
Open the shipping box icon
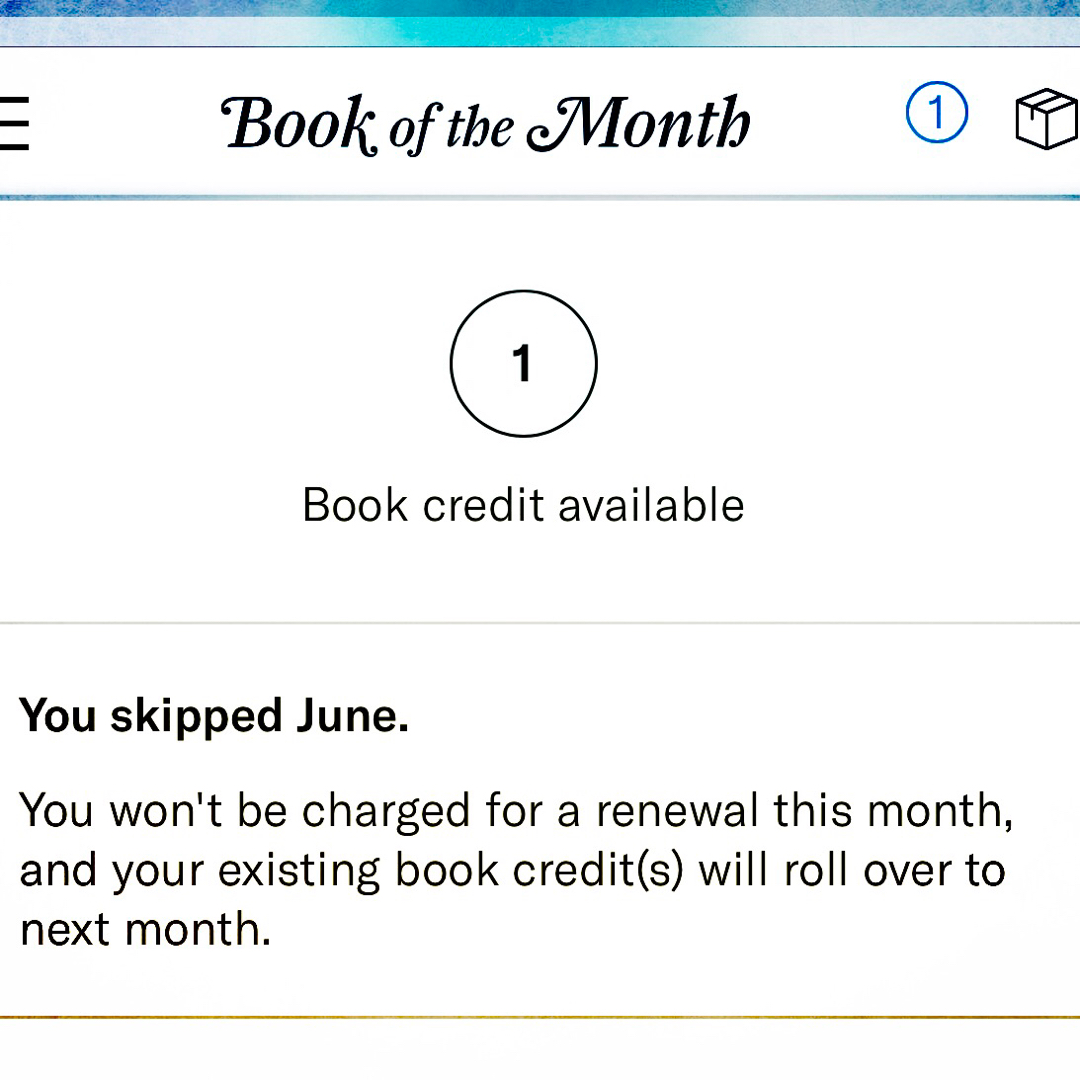click(1046, 119)
